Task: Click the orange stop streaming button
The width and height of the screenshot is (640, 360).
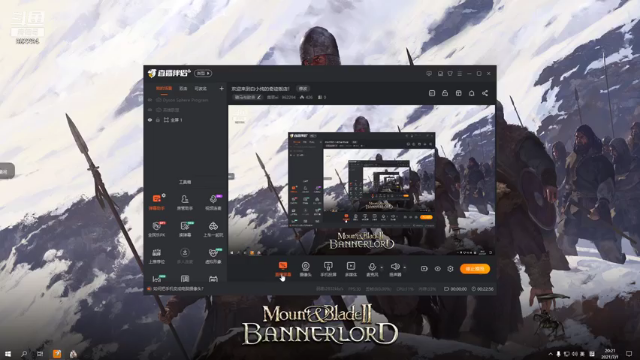Action: coord(475,269)
